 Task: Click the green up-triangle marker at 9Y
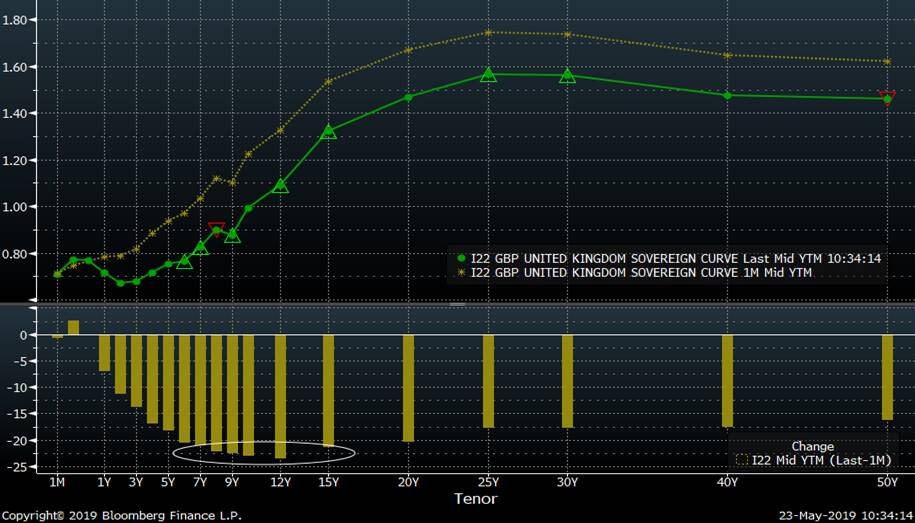coord(233,235)
